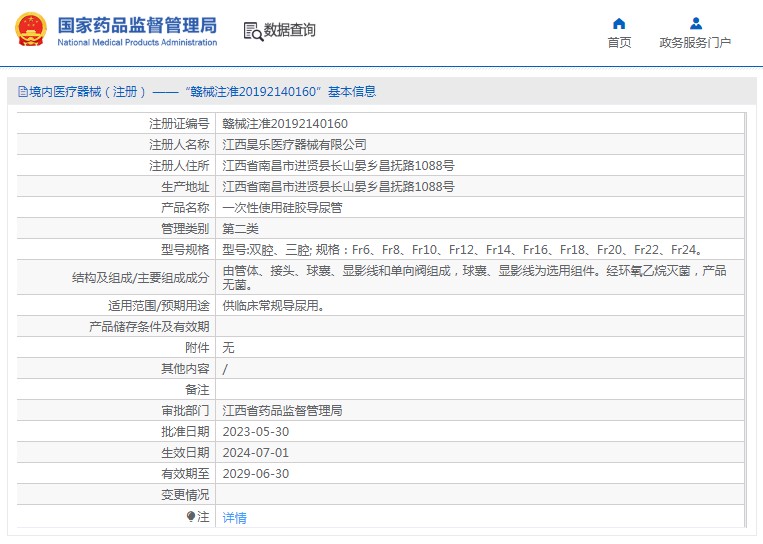Click the 注册人名称 row label
The width and height of the screenshot is (763, 544).
(179, 145)
